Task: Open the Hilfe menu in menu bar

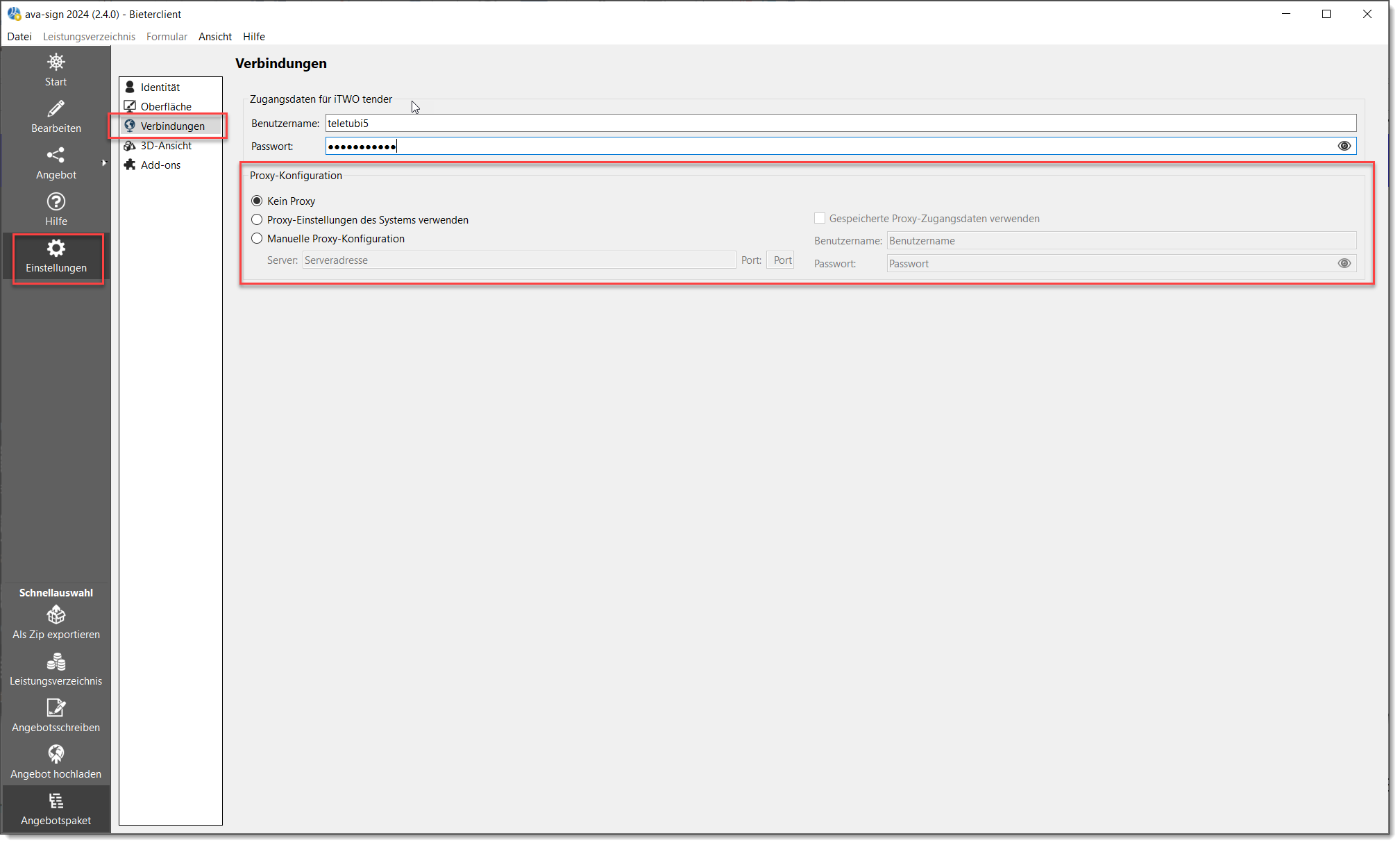Action: pyautogui.click(x=254, y=36)
